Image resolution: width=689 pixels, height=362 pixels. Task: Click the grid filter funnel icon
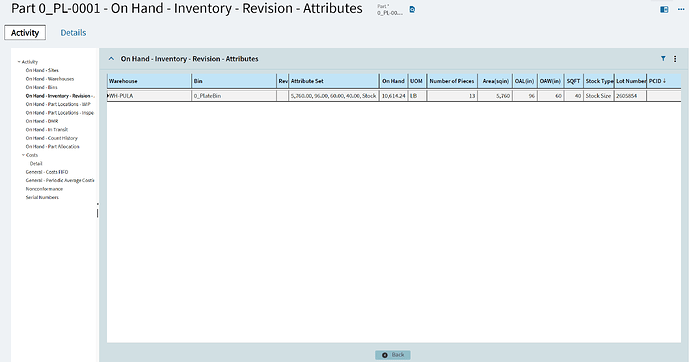(x=663, y=58)
